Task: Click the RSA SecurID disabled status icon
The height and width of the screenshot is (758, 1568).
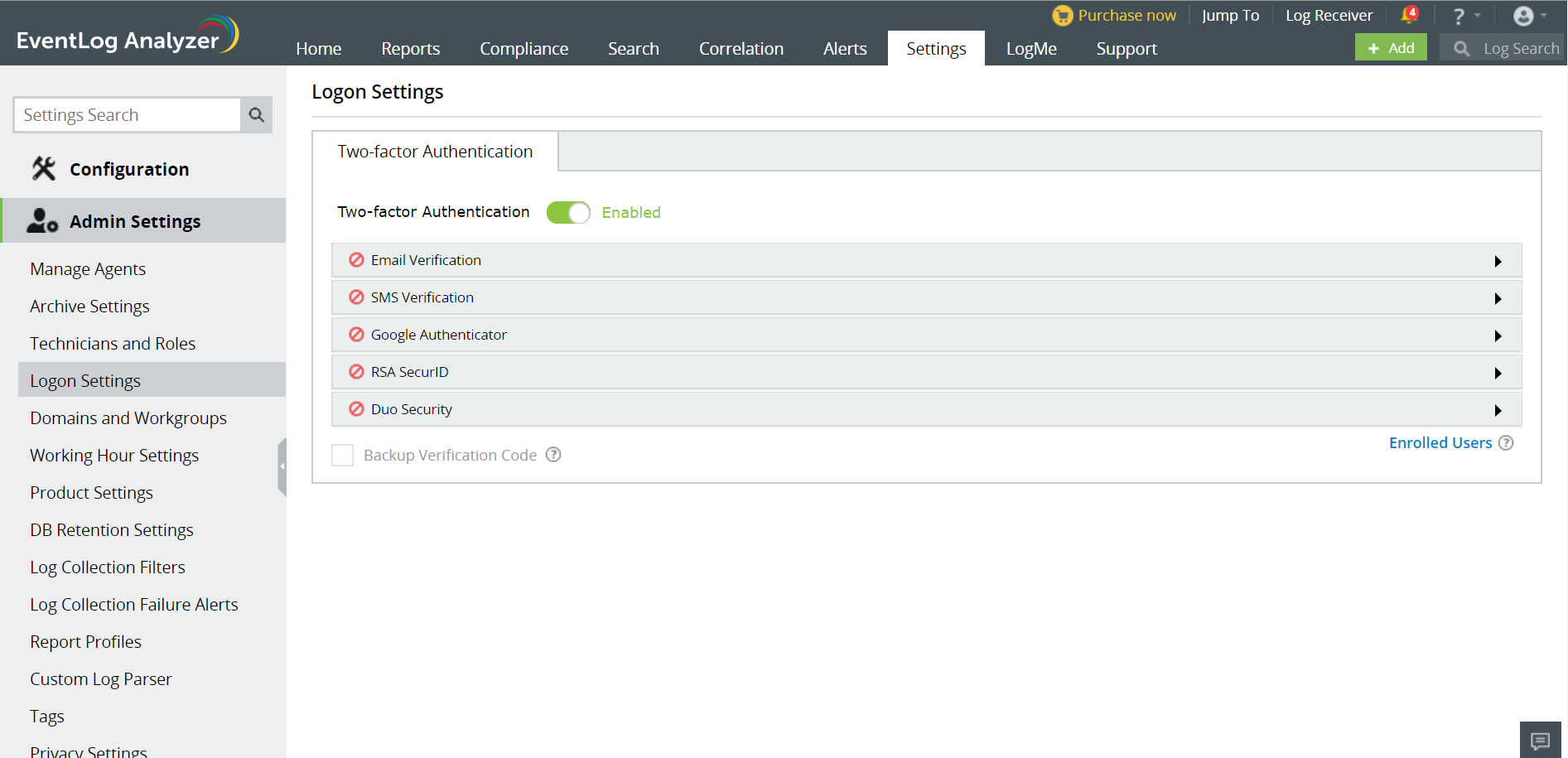Action: coord(357,372)
